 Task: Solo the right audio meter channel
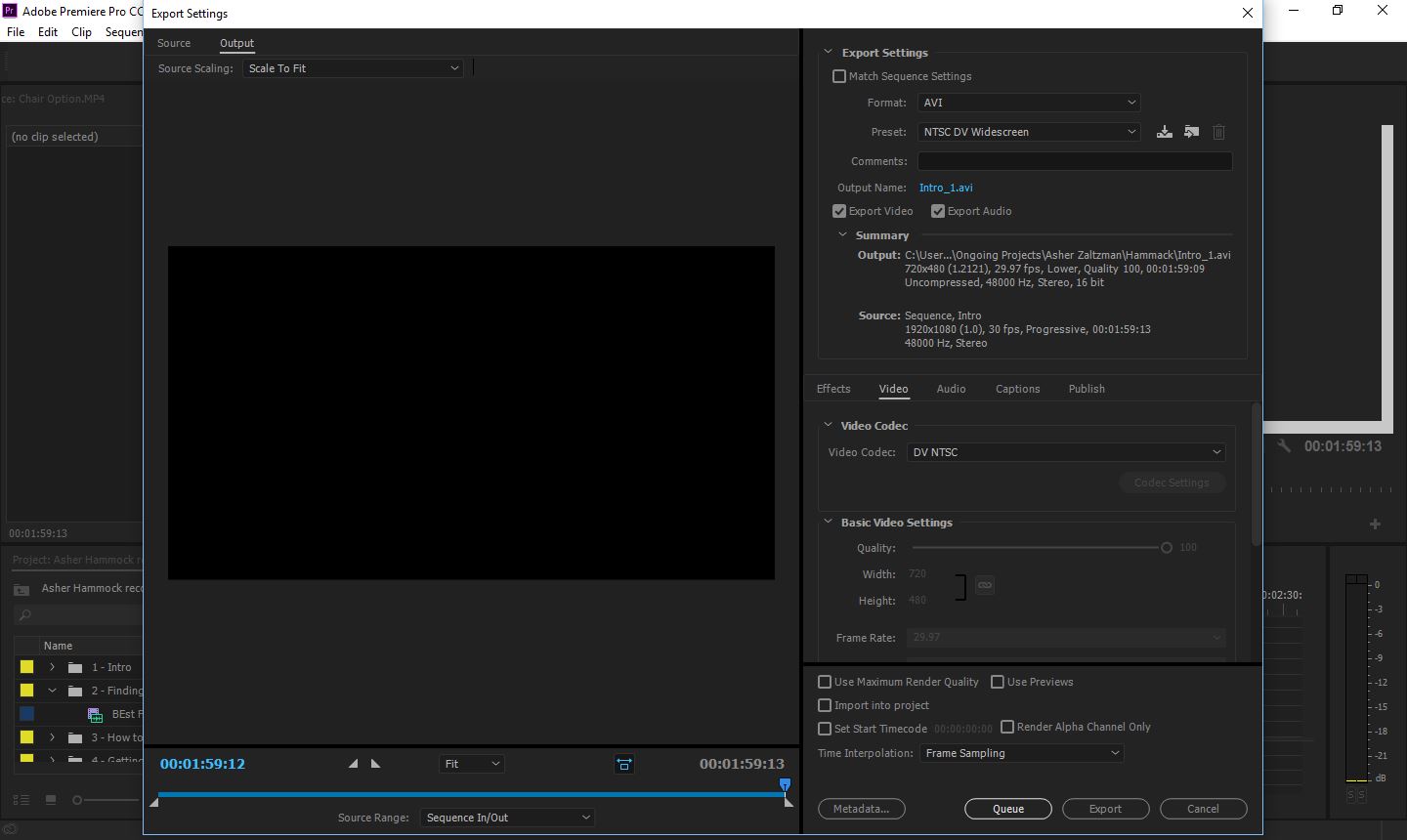tap(1362, 796)
